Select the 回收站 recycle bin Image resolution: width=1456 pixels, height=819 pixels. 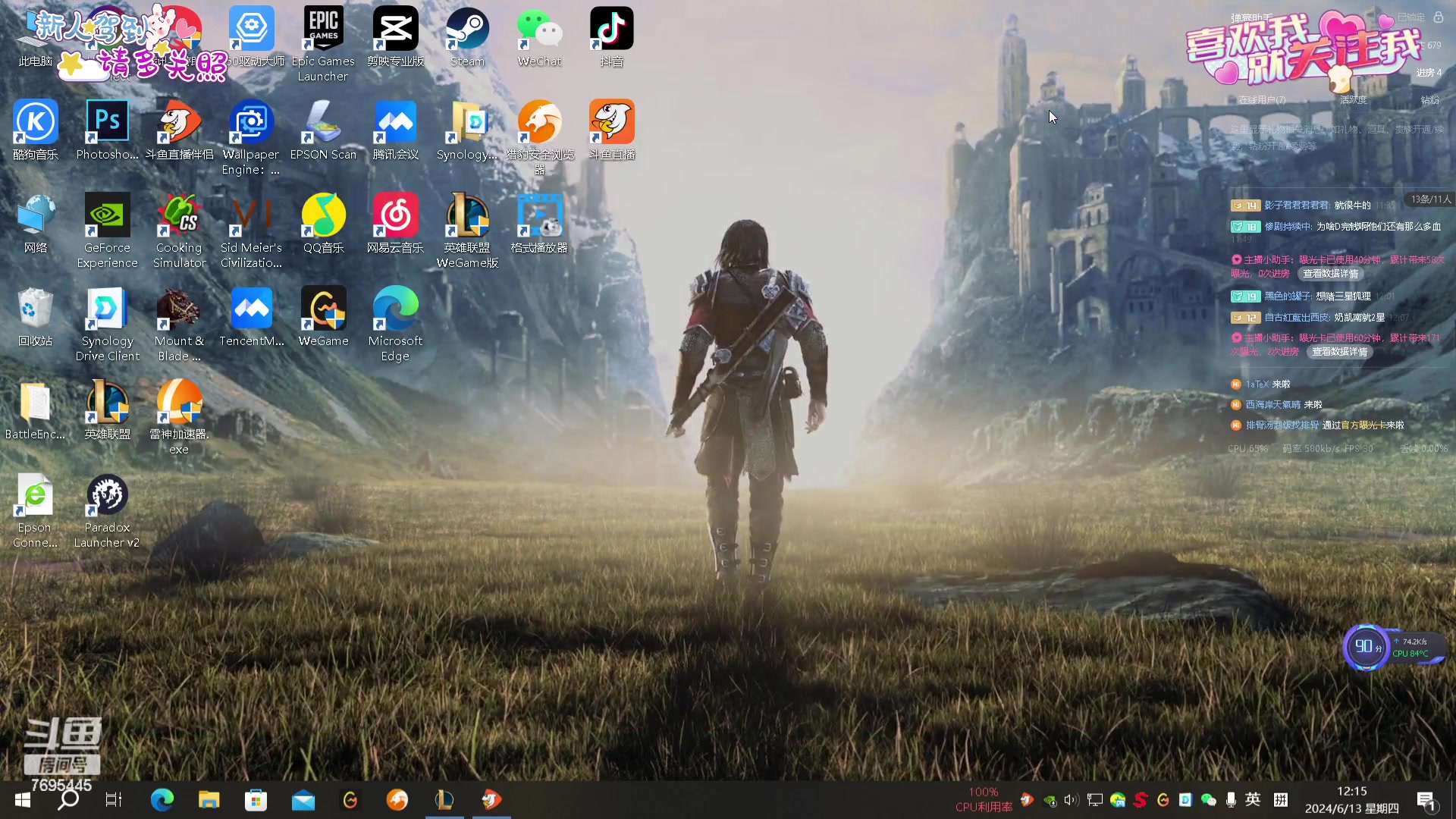[x=36, y=317]
